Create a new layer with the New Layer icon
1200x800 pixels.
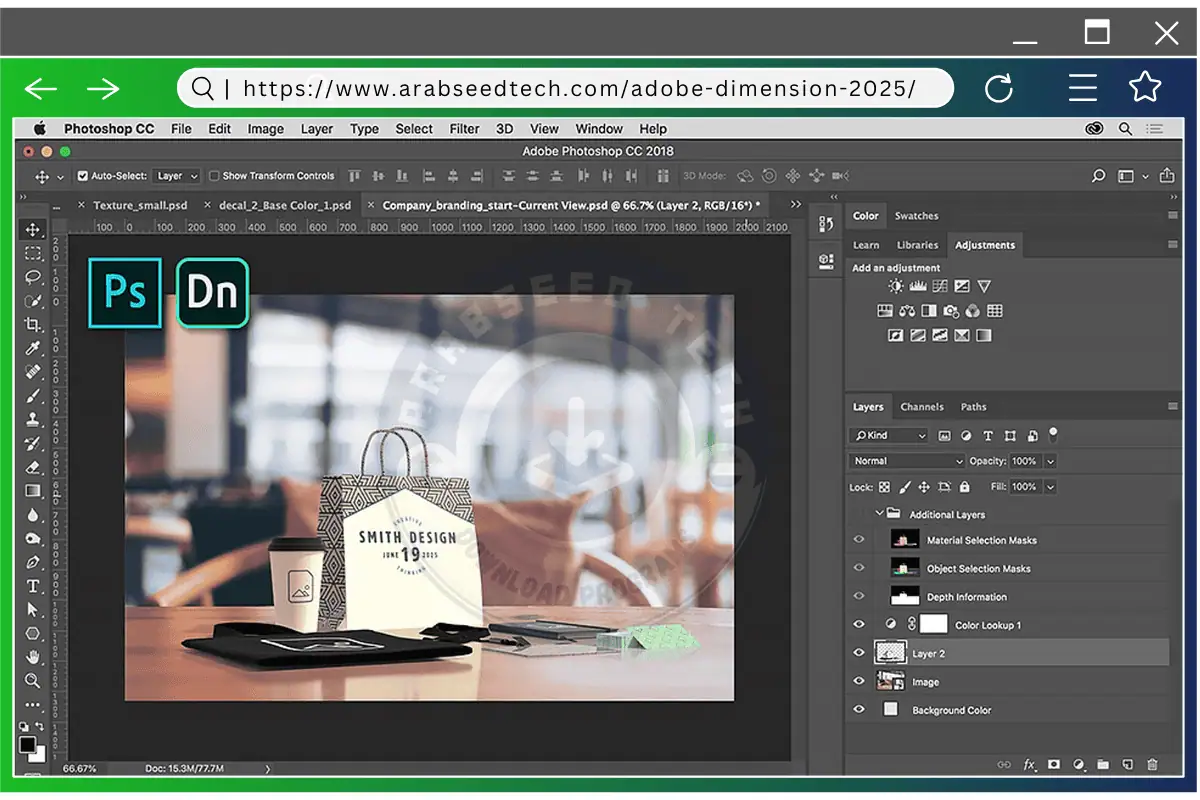click(1128, 764)
